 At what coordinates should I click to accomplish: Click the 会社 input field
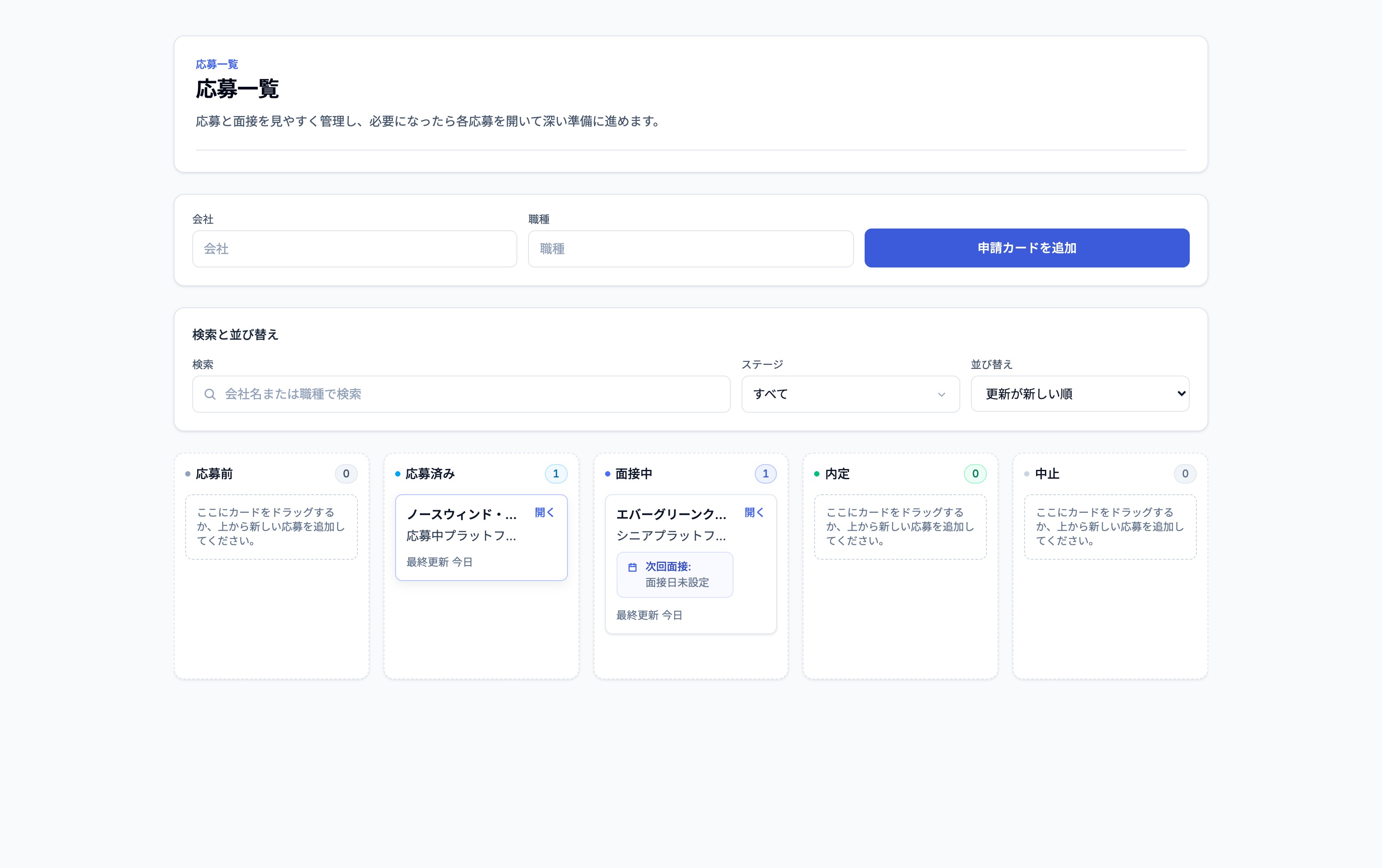pyautogui.click(x=355, y=249)
